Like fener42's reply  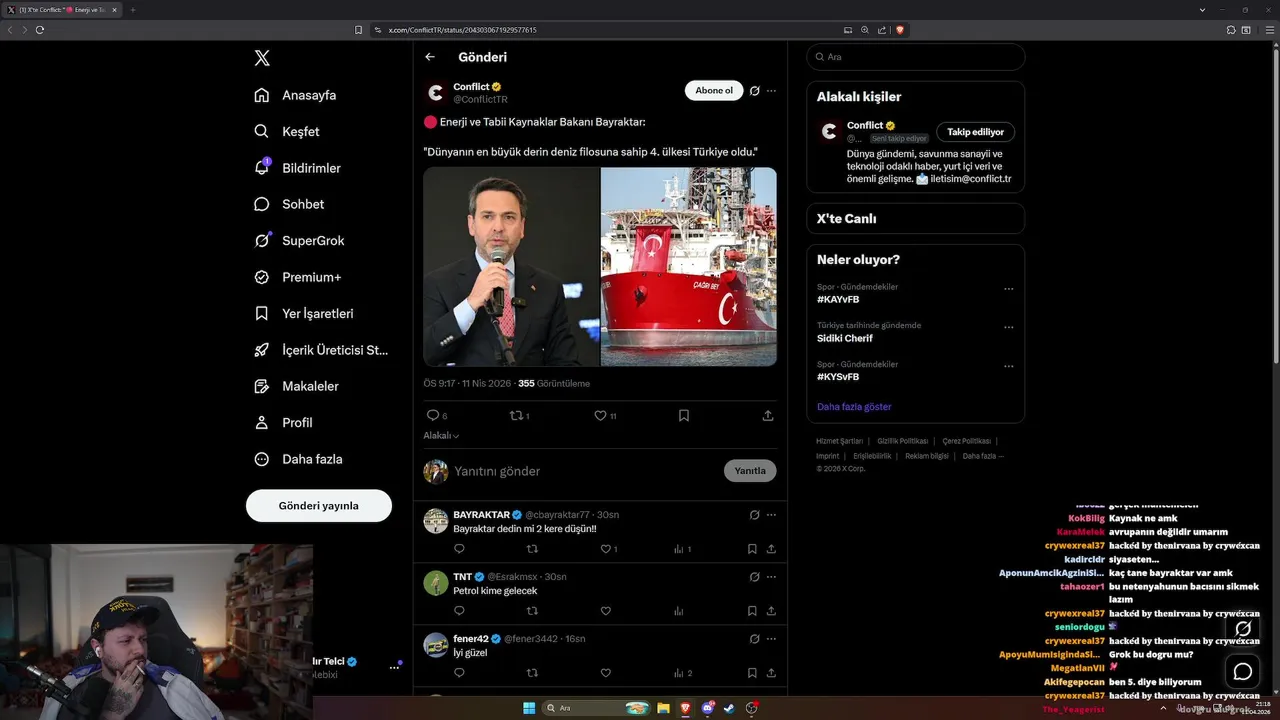click(605, 673)
